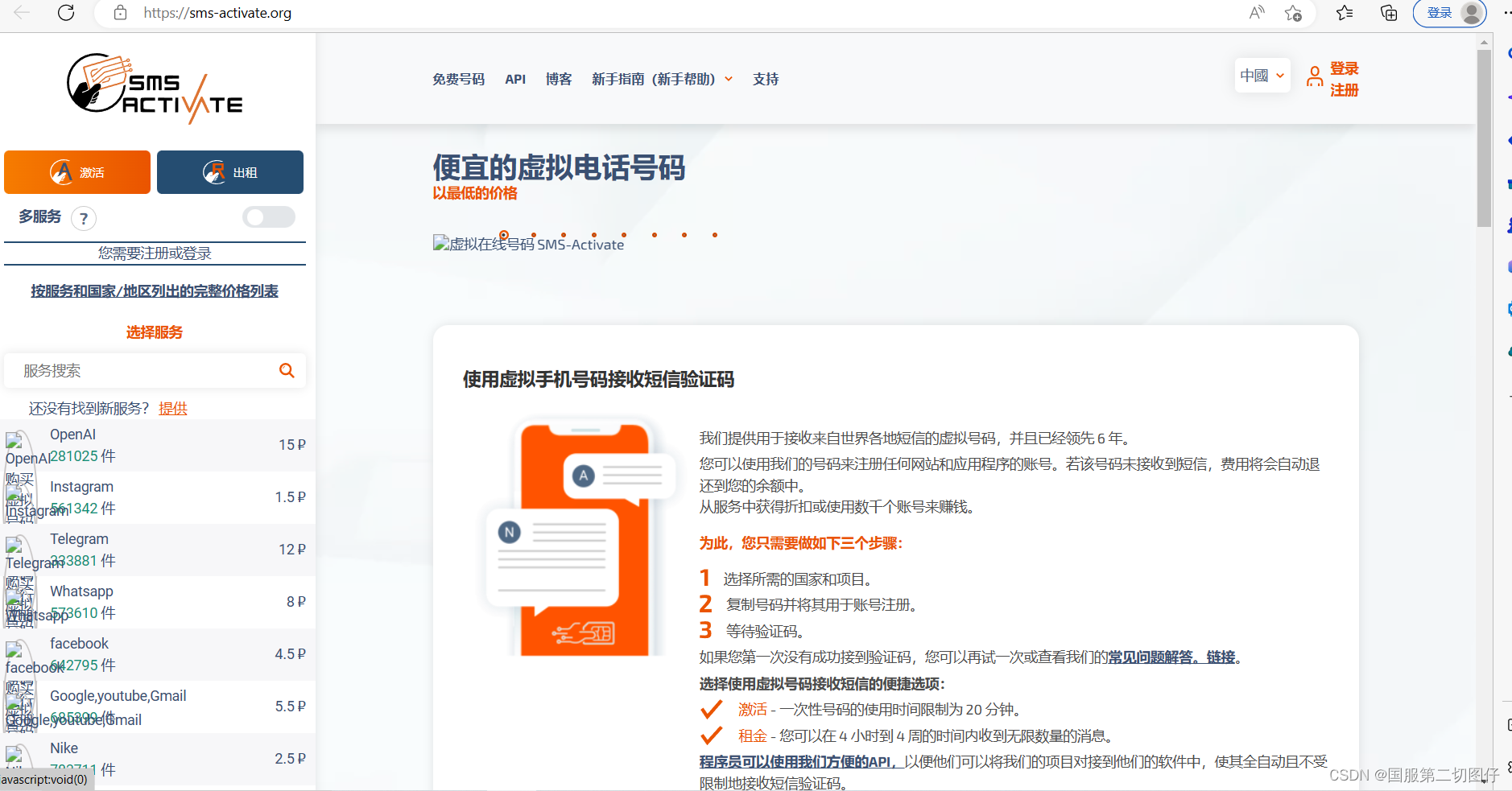1512x791 pixels.
Task: Click the orange 激活 text link in the options list
Action: tap(753, 710)
